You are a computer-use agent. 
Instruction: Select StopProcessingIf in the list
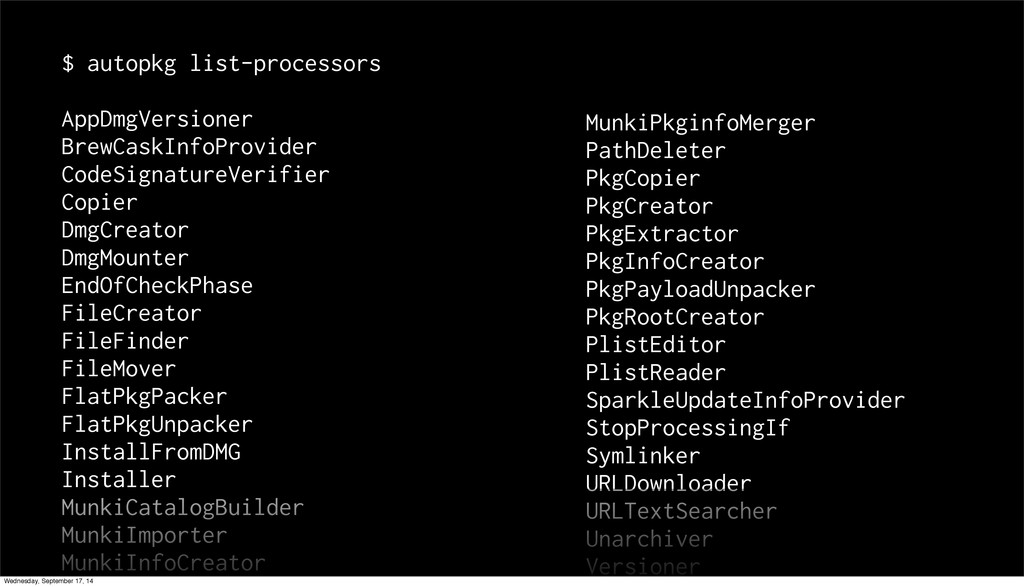687,429
